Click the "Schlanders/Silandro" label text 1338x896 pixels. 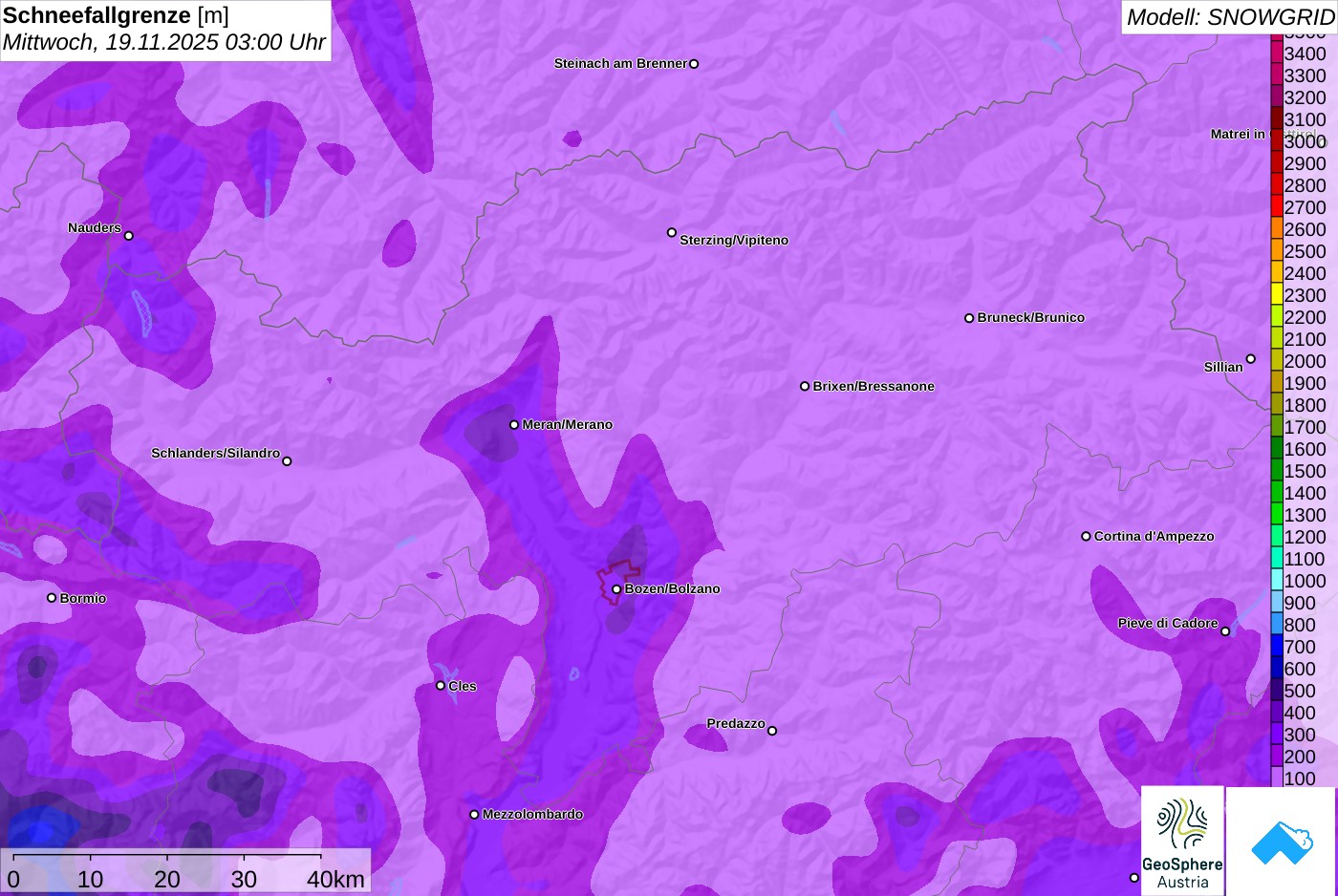[x=216, y=454]
